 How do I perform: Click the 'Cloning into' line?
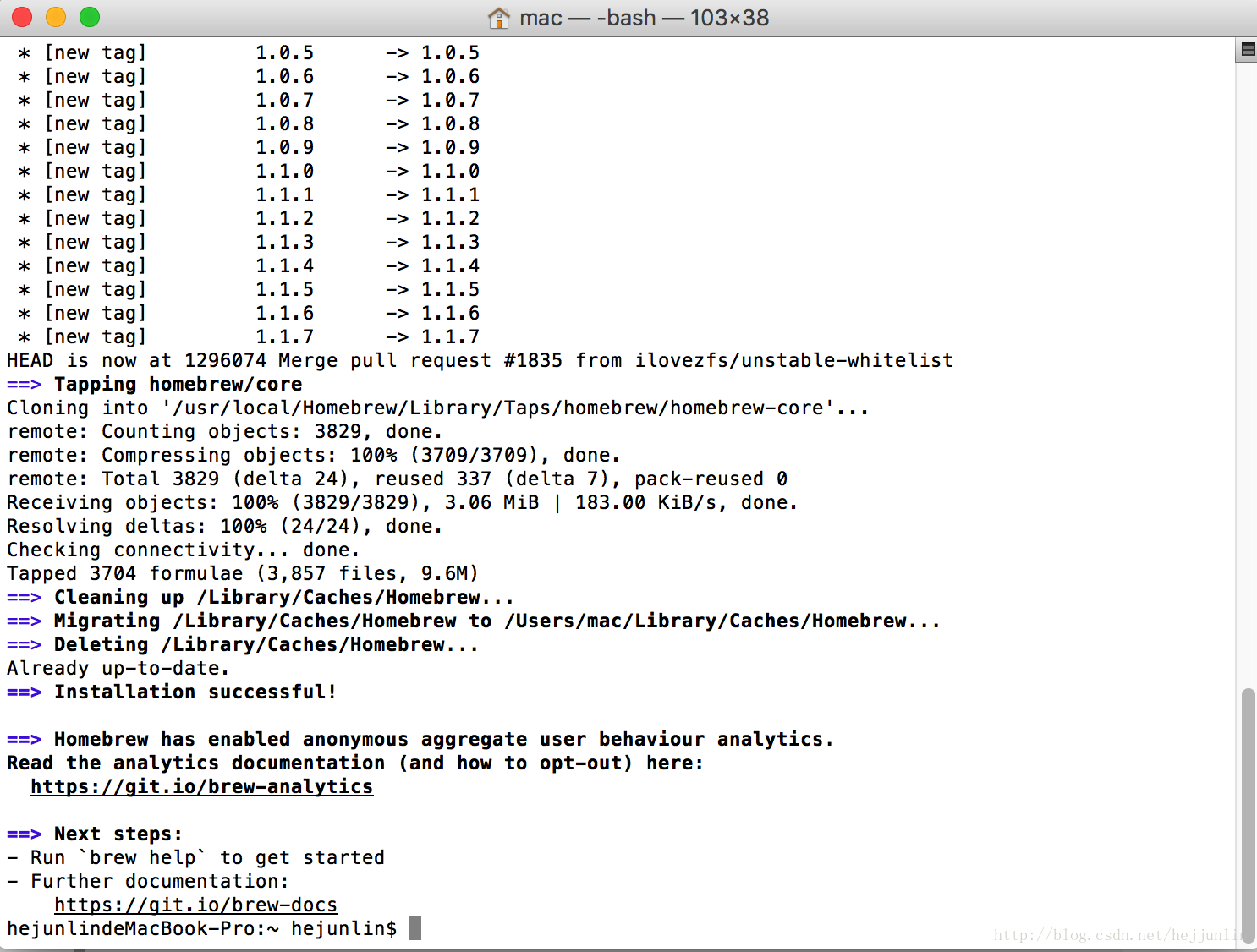pos(438,408)
